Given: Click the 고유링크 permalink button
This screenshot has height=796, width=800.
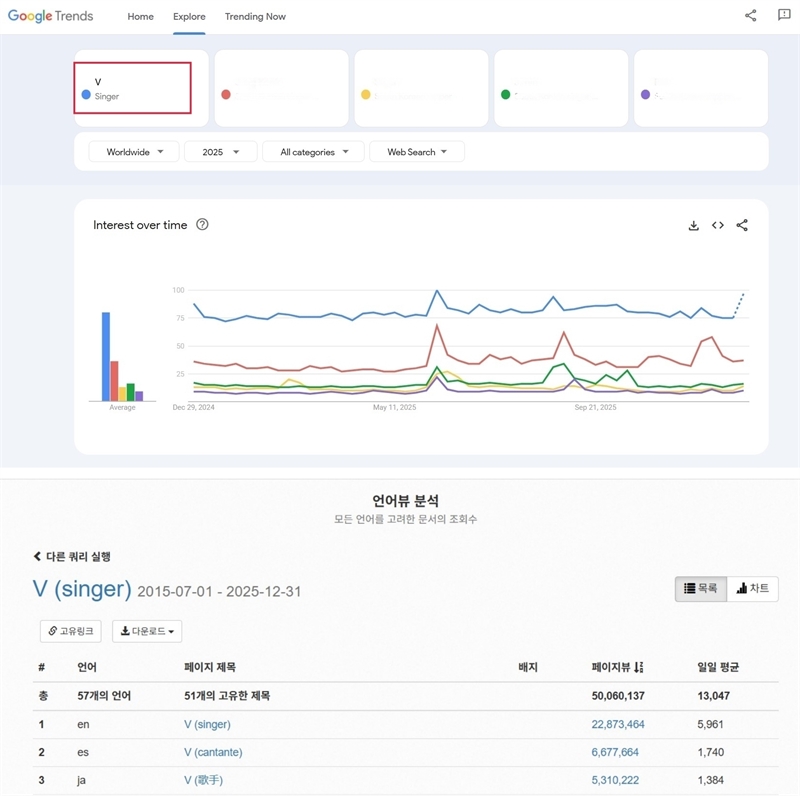Looking at the screenshot, I should click(x=70, y=631).
